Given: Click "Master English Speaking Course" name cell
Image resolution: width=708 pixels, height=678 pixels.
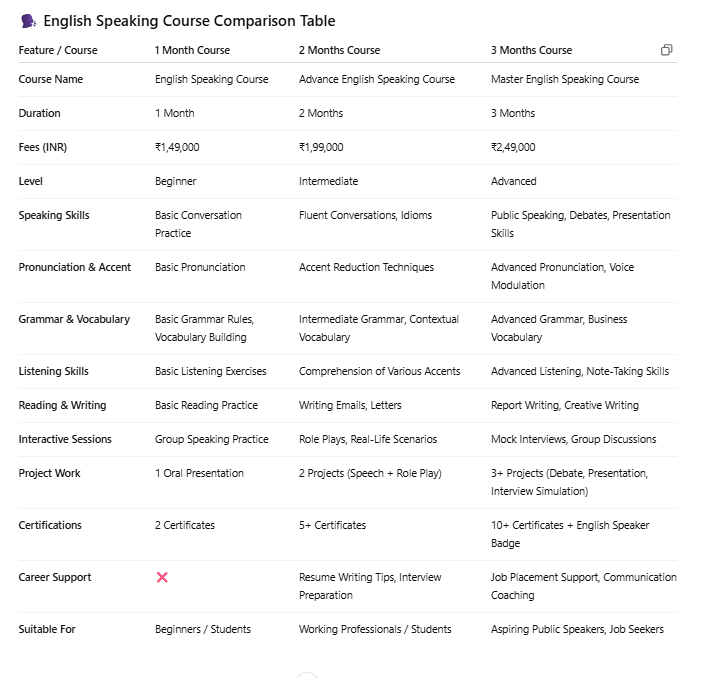Looking at the screenshot, I should point(564,79).
